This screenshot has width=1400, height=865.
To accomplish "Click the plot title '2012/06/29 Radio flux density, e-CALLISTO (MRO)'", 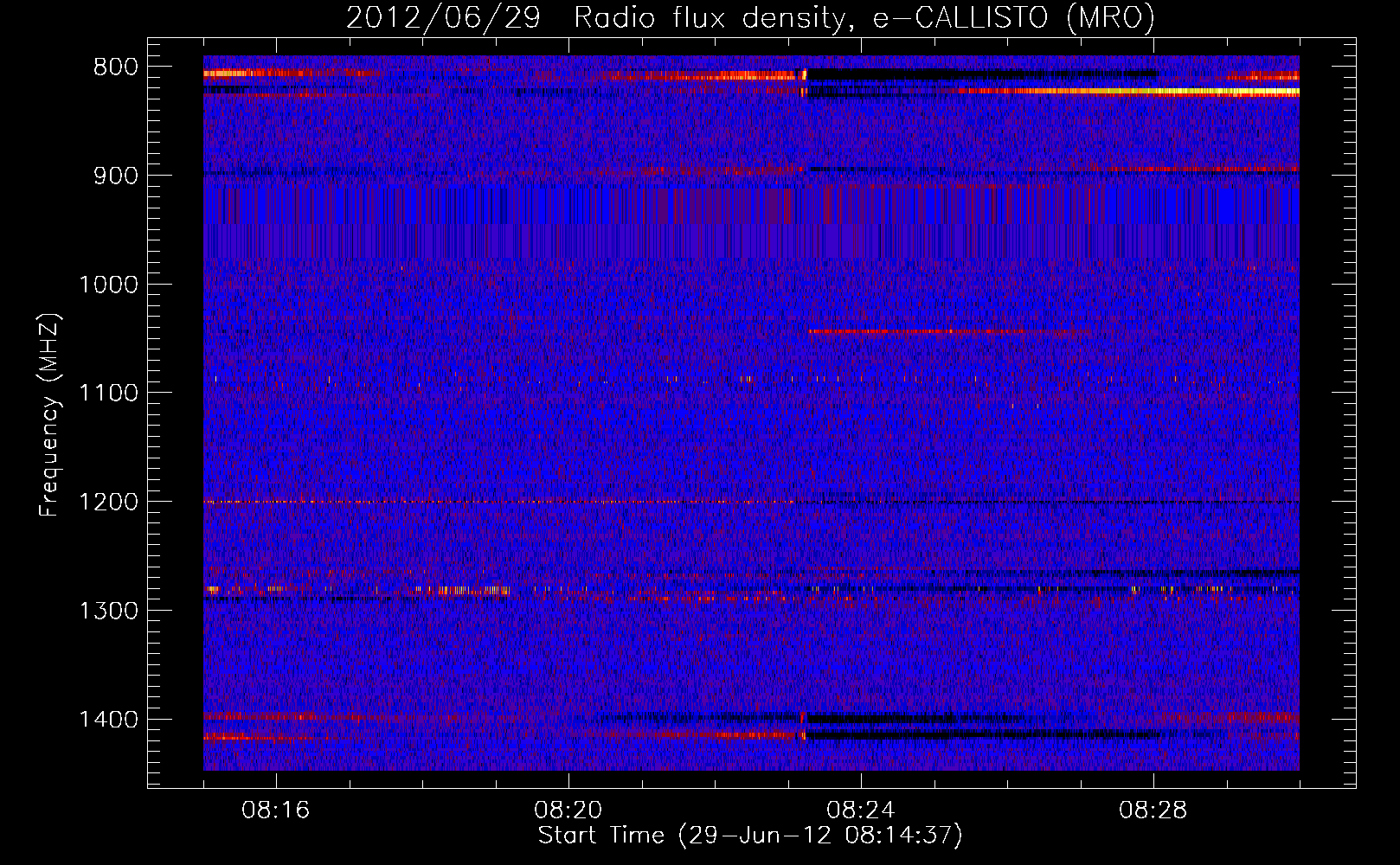I will (750, 17).
